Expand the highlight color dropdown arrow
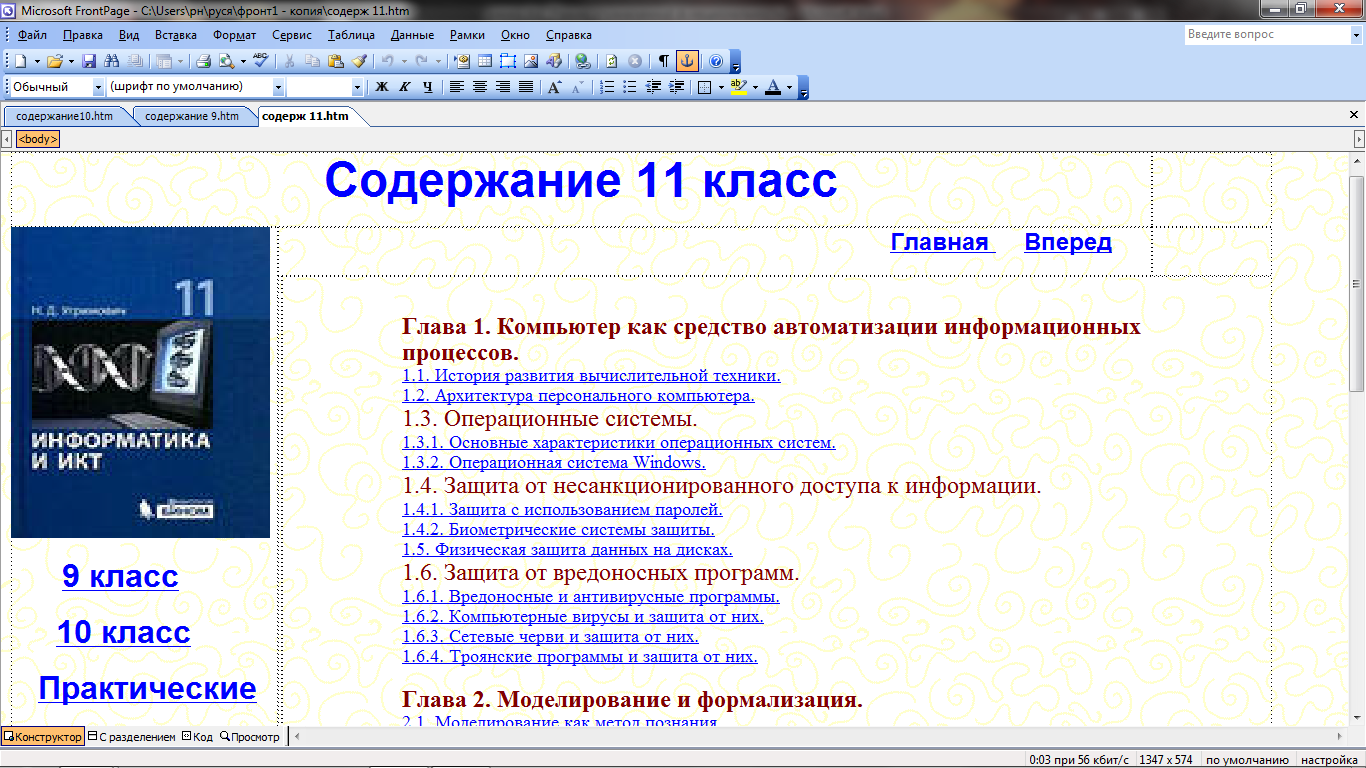This screenshot has width=1366, height=768. [x=755, y=87]
